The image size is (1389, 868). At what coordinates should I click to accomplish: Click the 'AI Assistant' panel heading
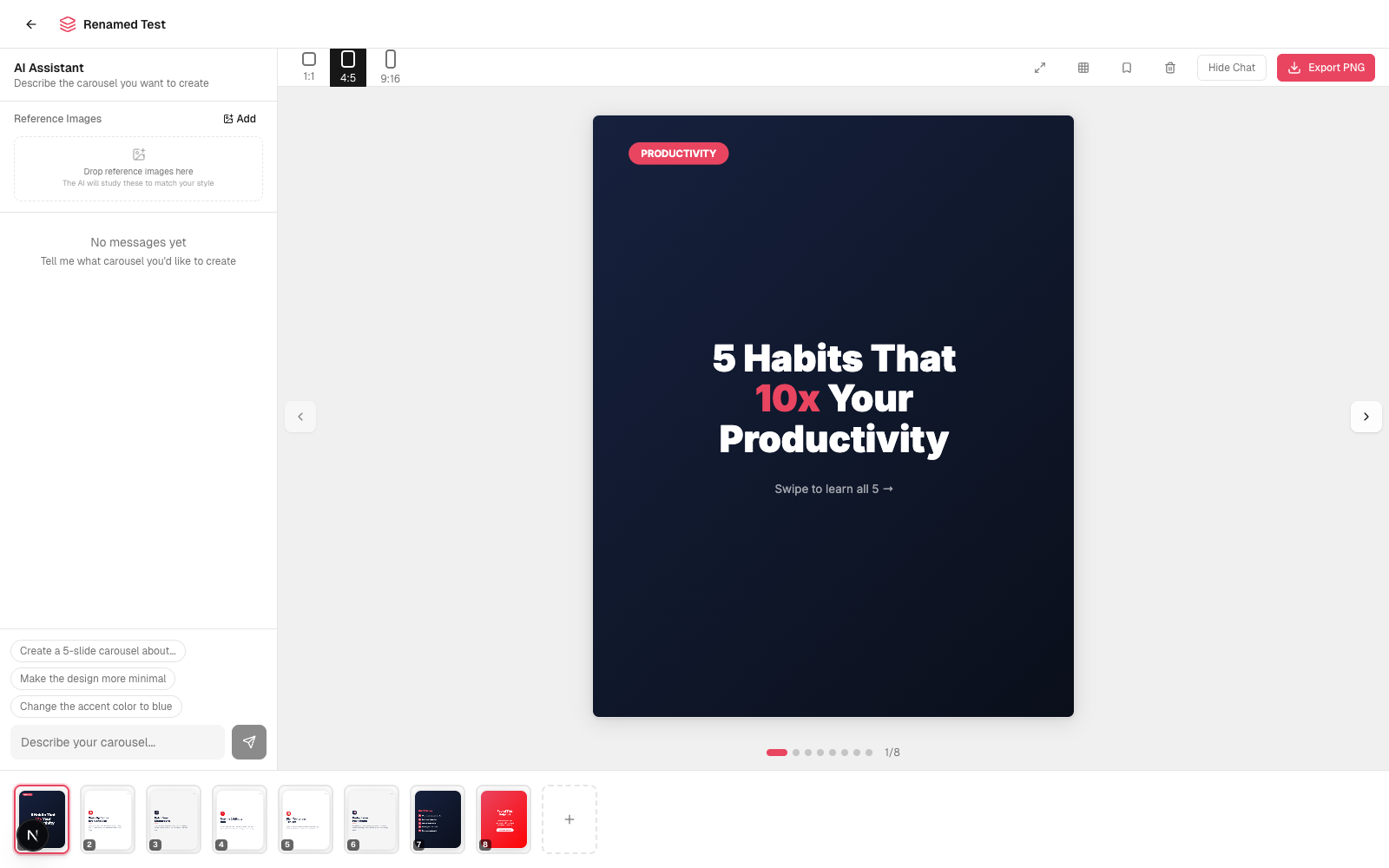(49, 68)
